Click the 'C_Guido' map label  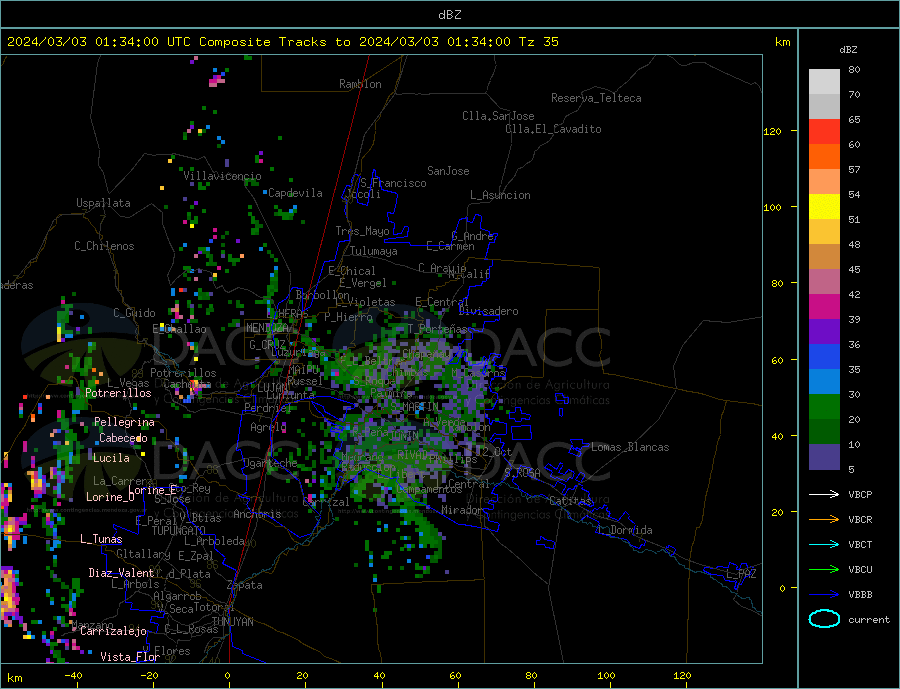click(134, 313)
